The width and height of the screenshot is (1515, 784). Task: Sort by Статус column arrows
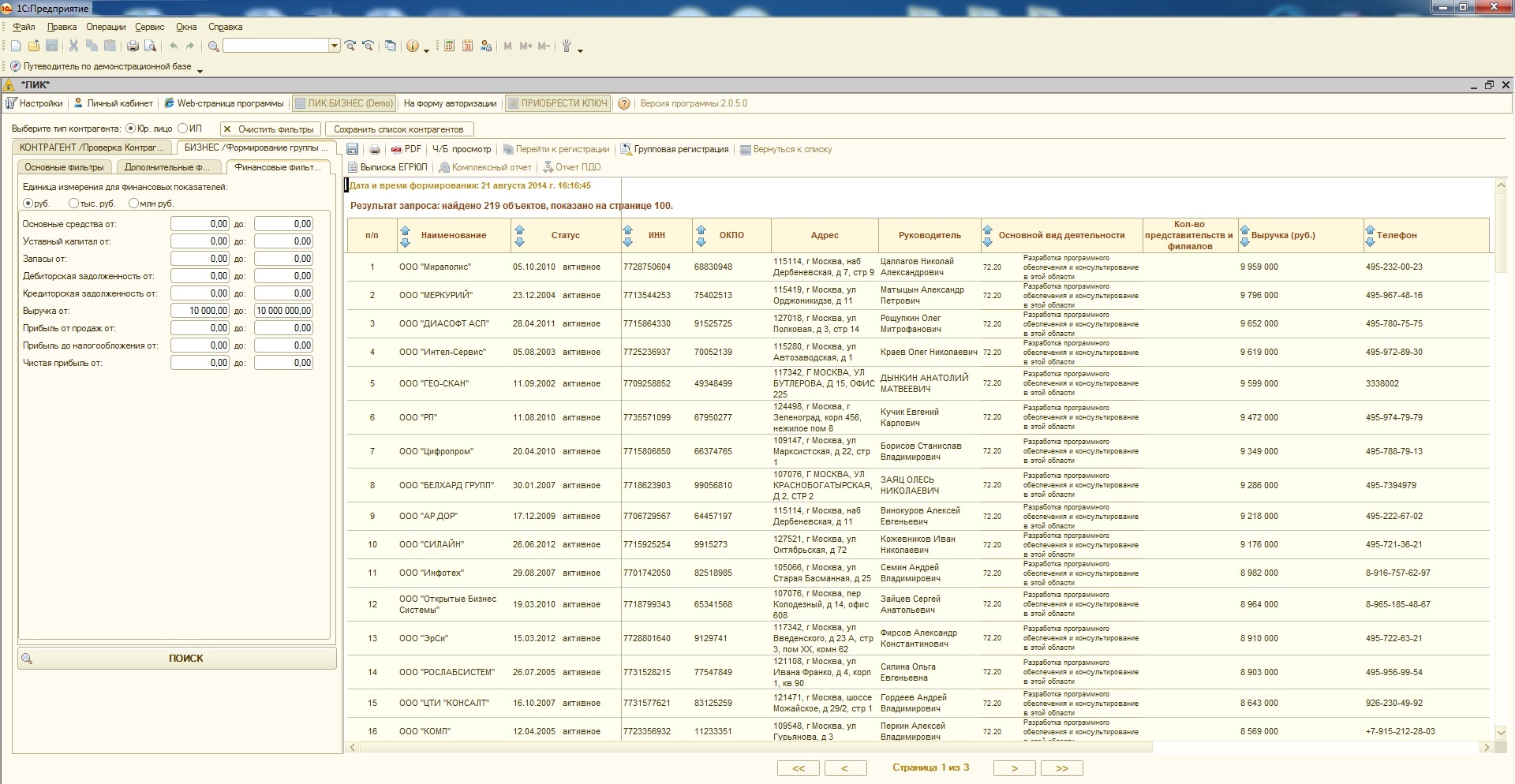point(519,236)
